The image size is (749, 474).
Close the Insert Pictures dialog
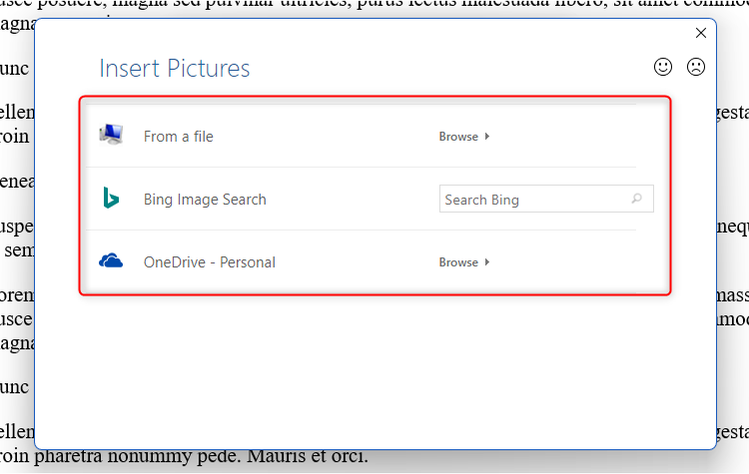pos(701,33)
